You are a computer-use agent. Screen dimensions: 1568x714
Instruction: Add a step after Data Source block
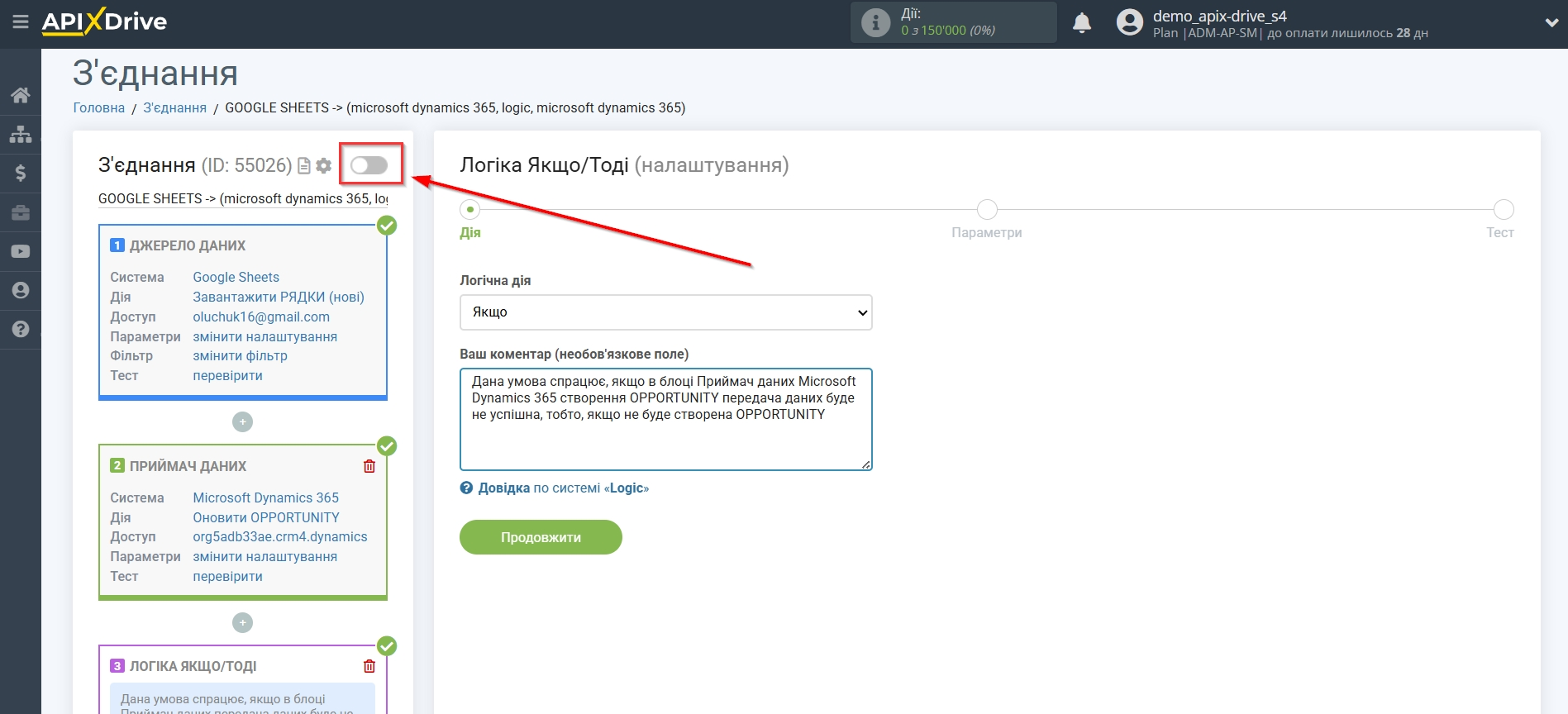click(x=242, y=422)
